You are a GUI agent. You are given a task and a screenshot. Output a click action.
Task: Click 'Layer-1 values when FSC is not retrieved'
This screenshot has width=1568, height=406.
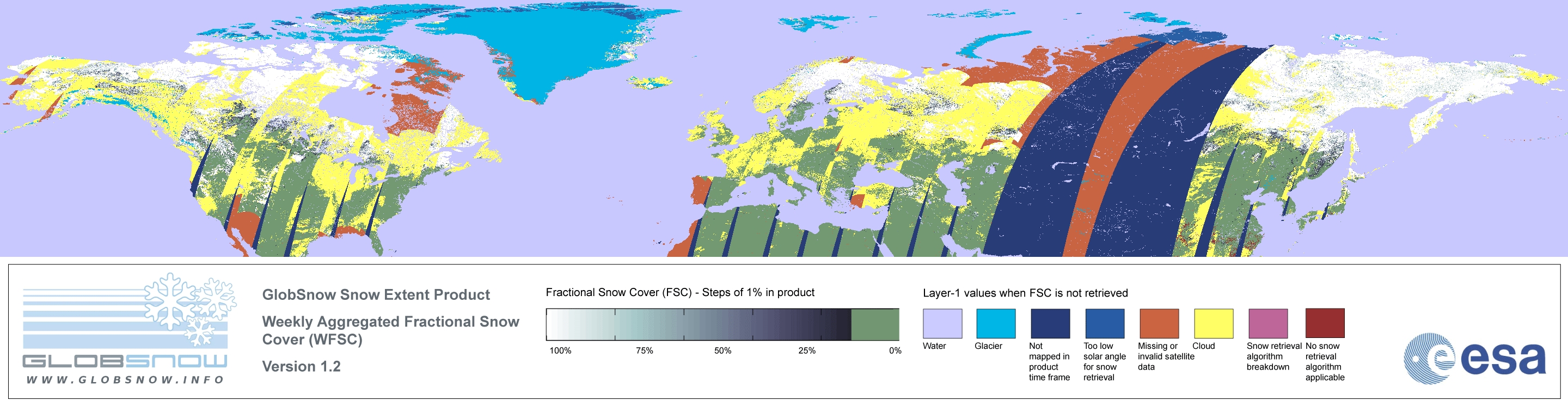coord(1026,293)
